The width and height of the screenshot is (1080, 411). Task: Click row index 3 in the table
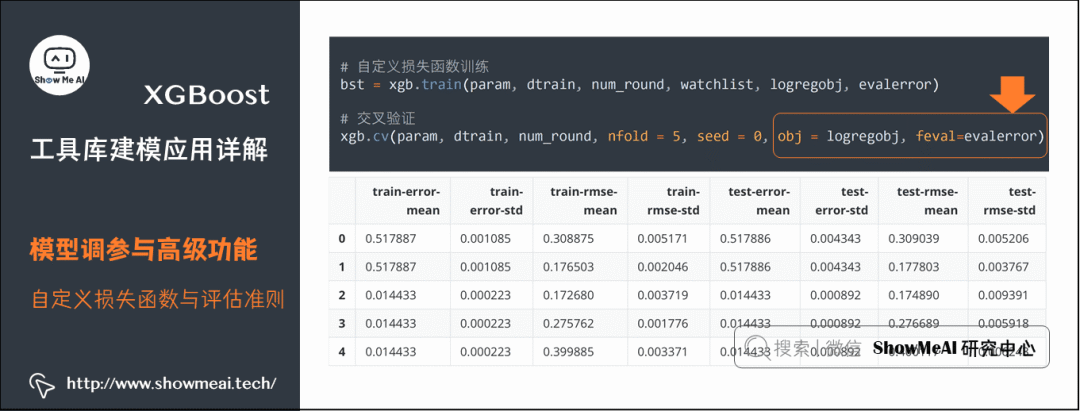tap(342, 324)
